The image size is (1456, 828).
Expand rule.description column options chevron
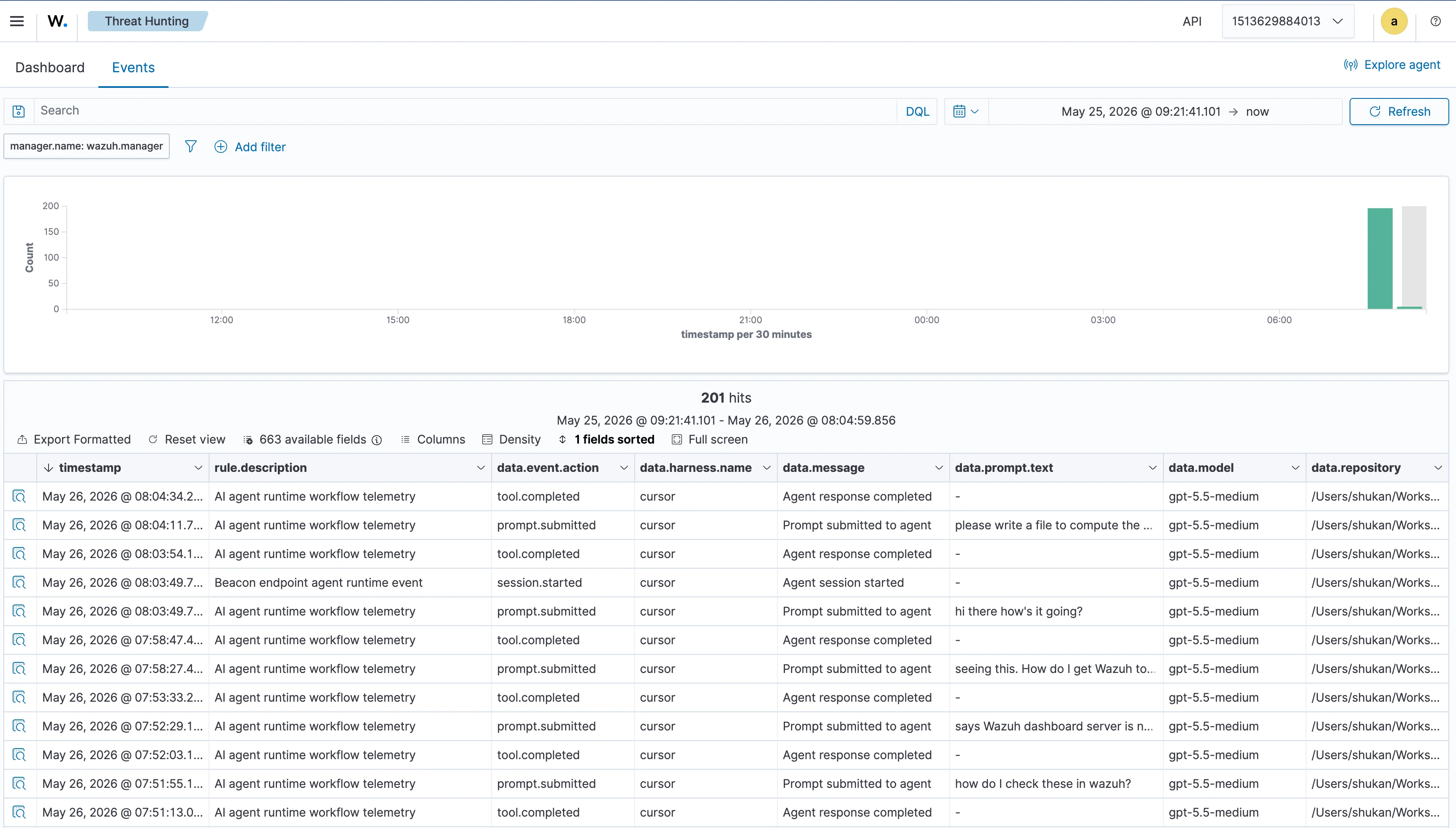click(x=481, y=468)
